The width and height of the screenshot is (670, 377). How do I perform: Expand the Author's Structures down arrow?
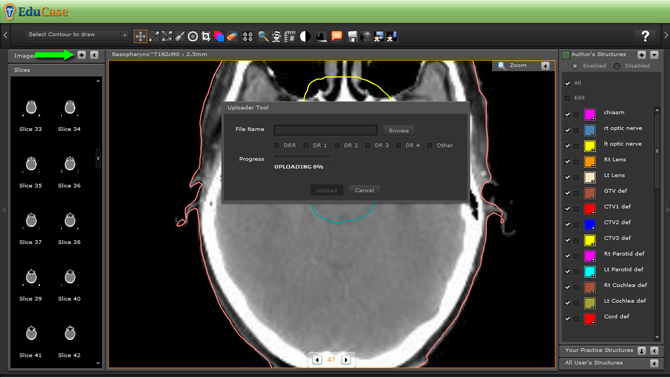tap(654, 55)
